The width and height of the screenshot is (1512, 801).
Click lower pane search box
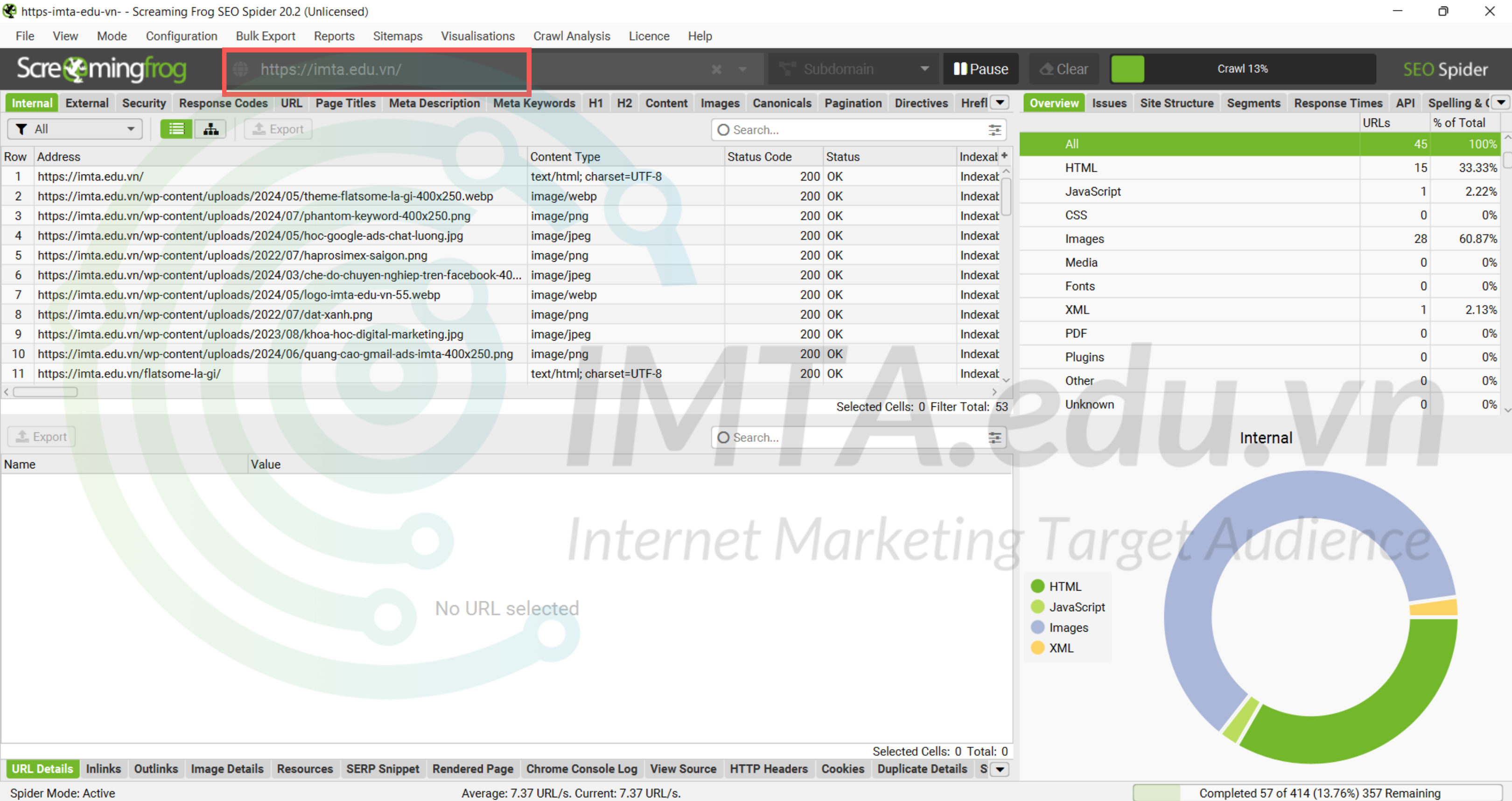click(858, 437)
